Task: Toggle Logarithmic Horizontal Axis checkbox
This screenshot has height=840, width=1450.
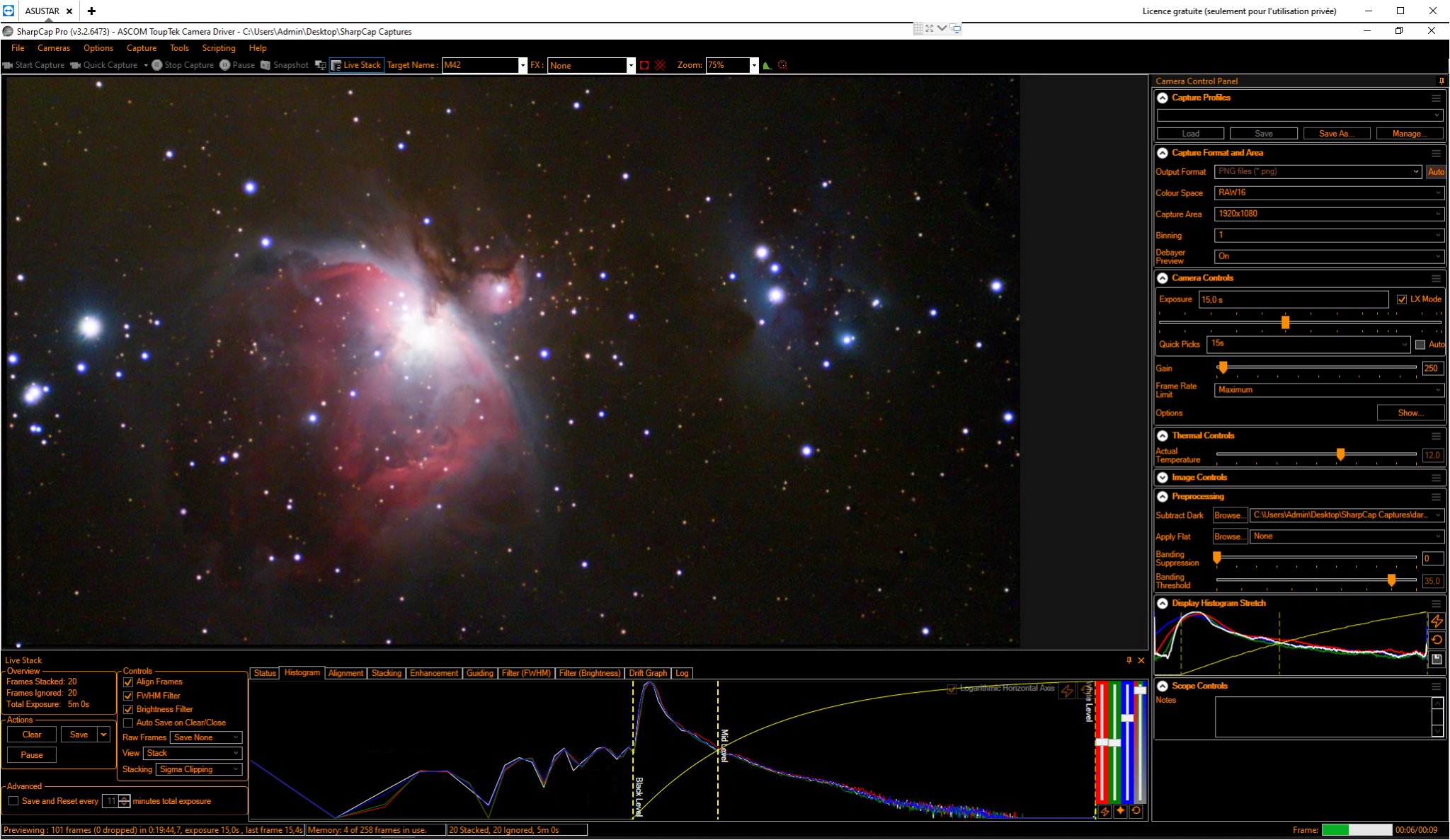Action: 952,689
